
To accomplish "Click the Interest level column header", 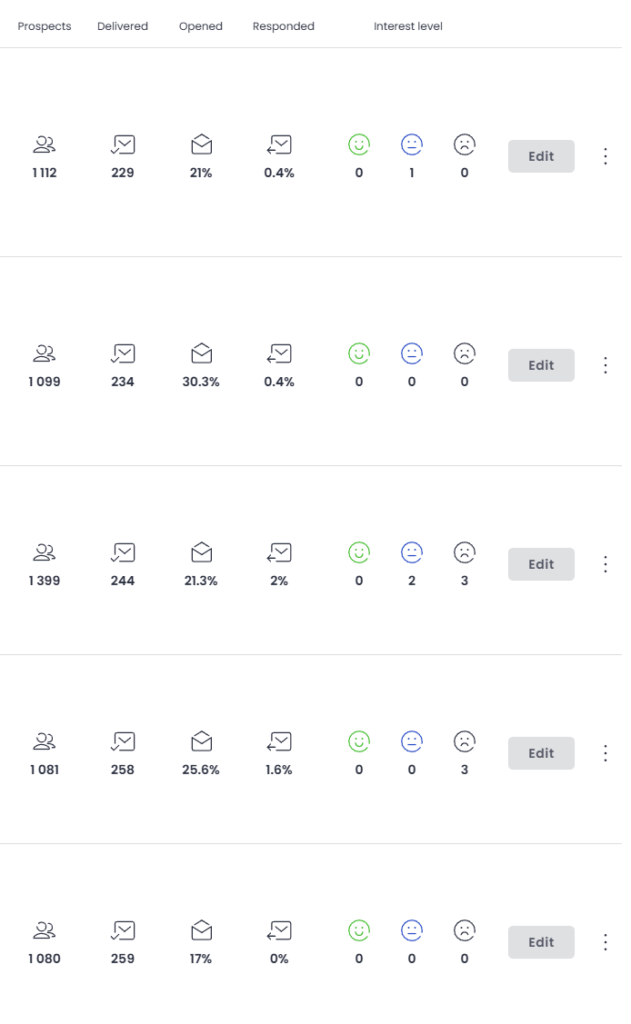I will 408,27.
